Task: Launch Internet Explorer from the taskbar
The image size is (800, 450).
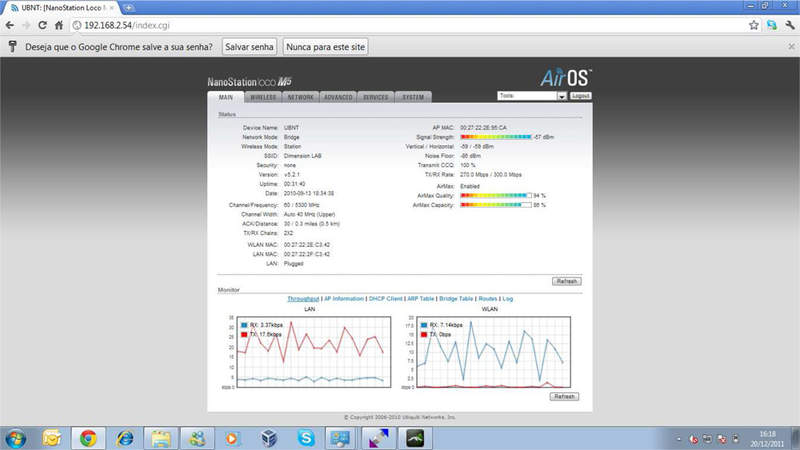Action: [x=124, y=438]
